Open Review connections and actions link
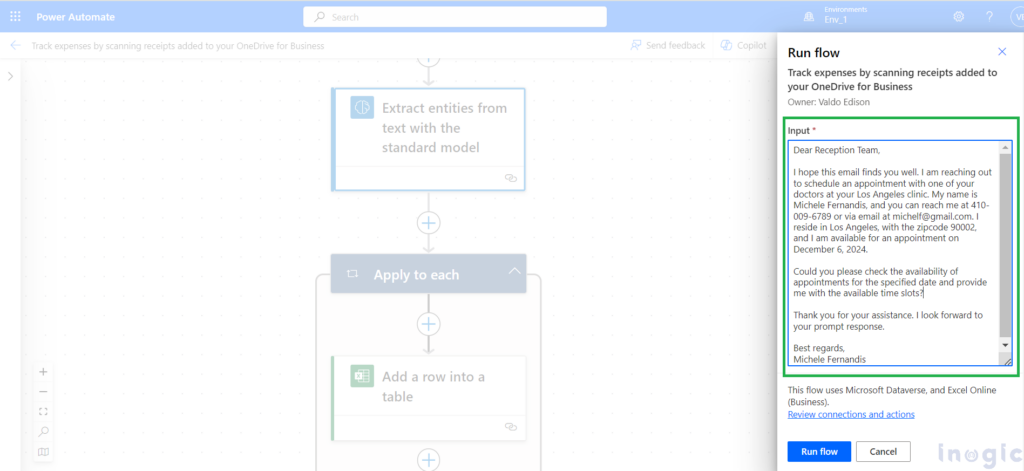 pos(850,414)
